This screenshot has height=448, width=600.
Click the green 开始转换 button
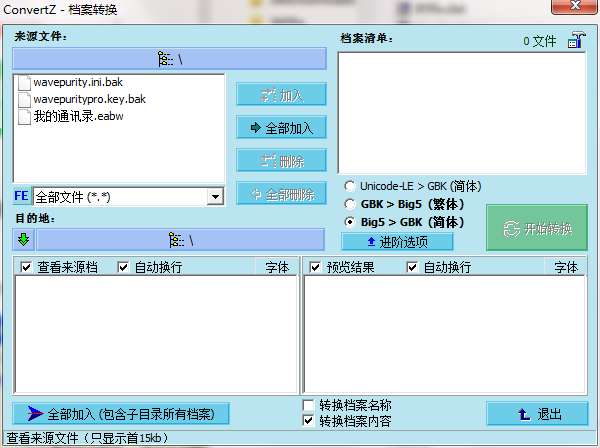537,228
